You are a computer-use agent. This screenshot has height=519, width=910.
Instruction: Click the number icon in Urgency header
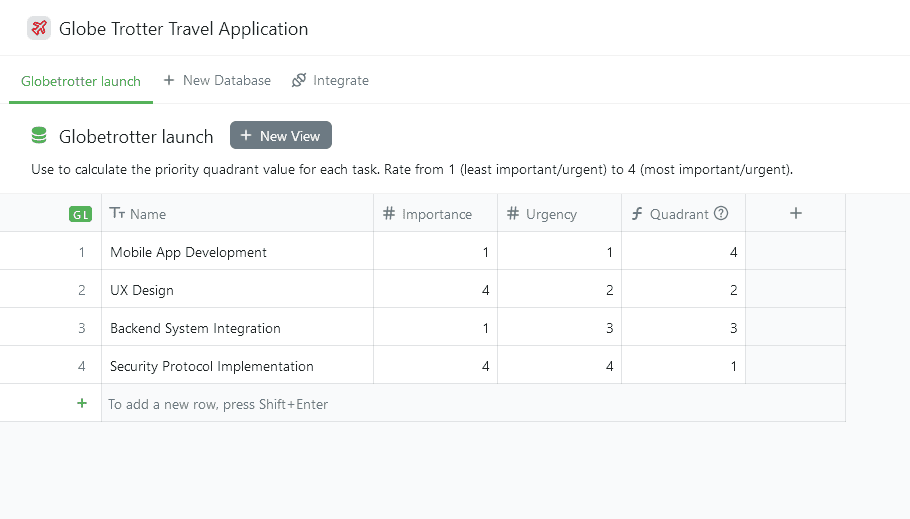513,214
